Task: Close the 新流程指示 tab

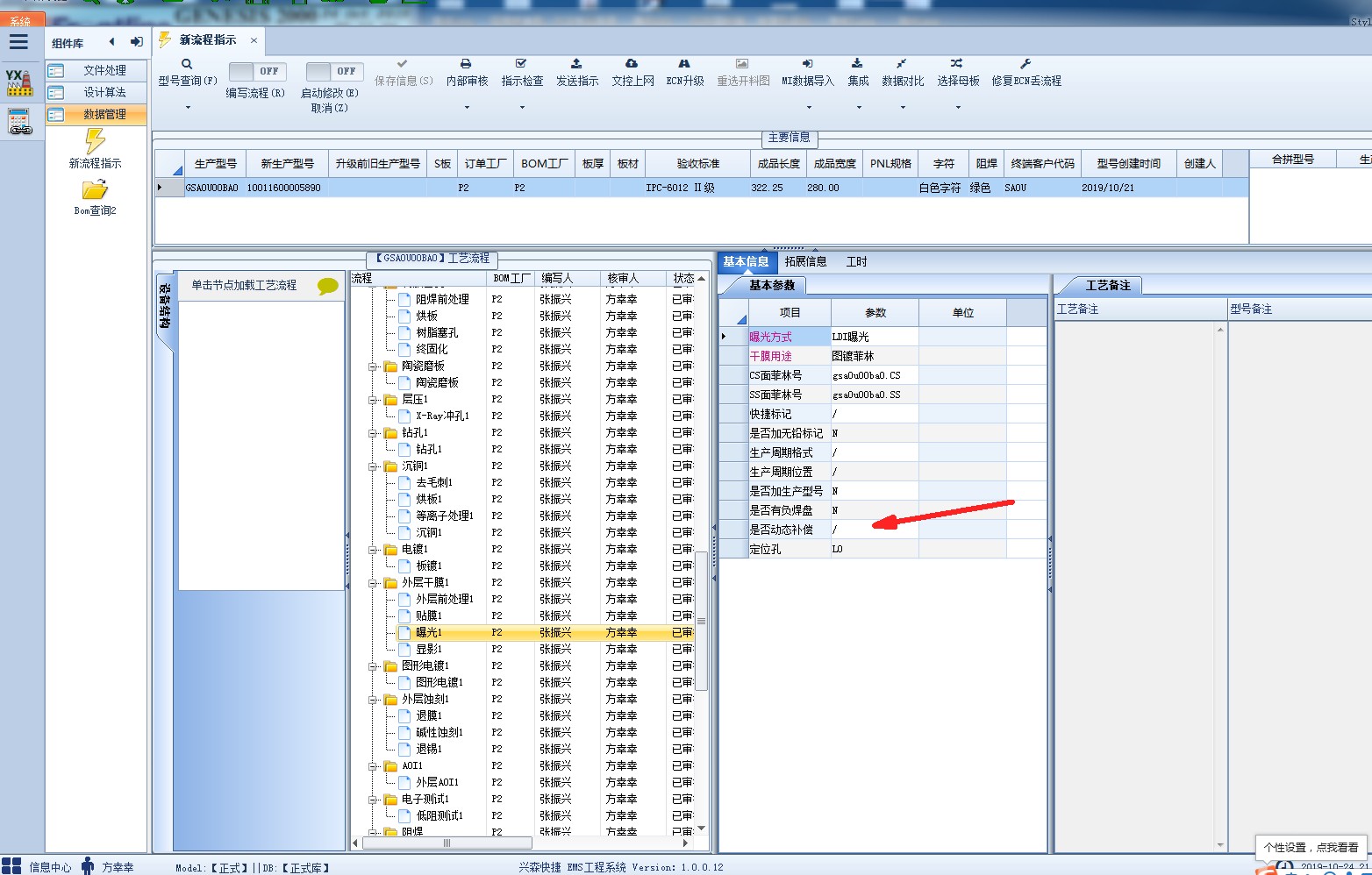Action: click(x=254, y=40)
